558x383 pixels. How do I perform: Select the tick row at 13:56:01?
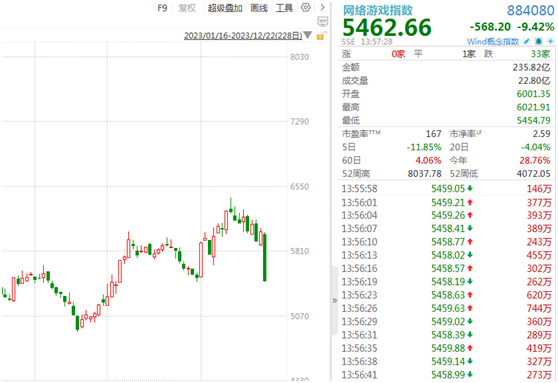[x=446, y=203]
